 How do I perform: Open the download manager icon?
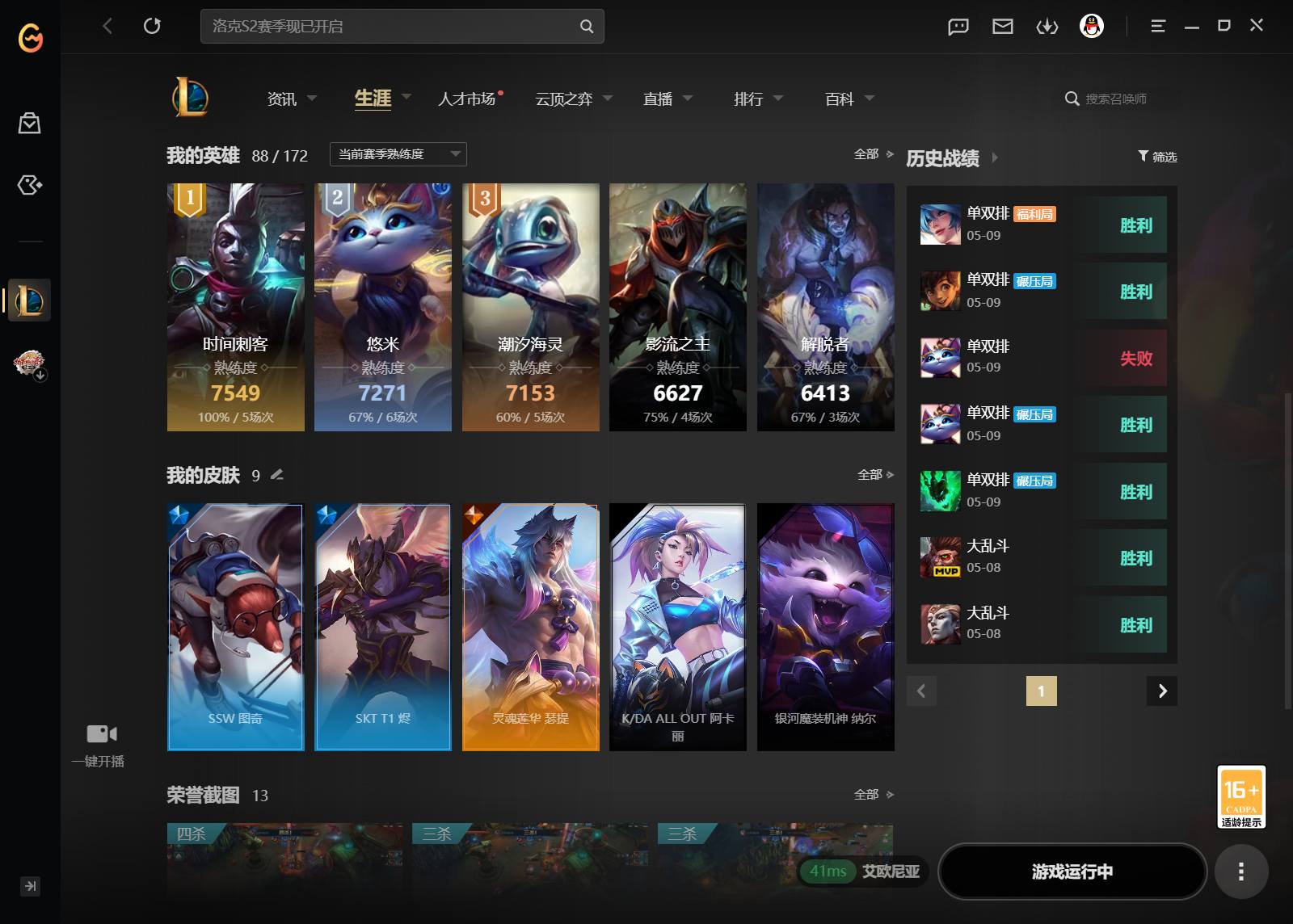1047,27
